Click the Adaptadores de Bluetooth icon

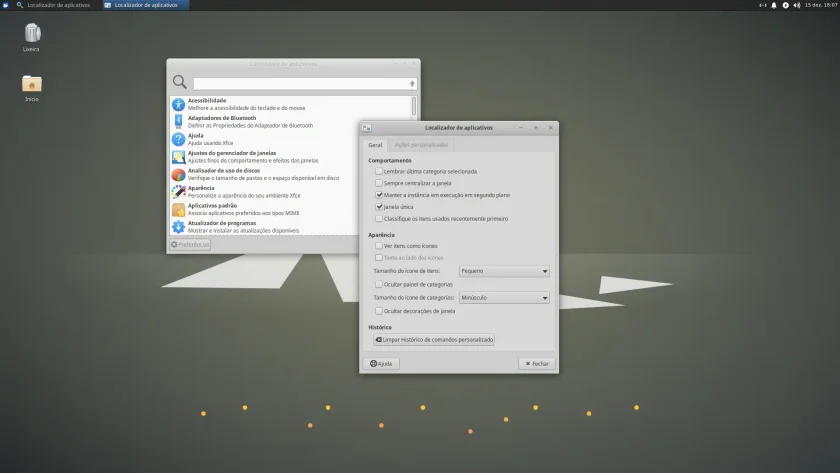point(178,122)
